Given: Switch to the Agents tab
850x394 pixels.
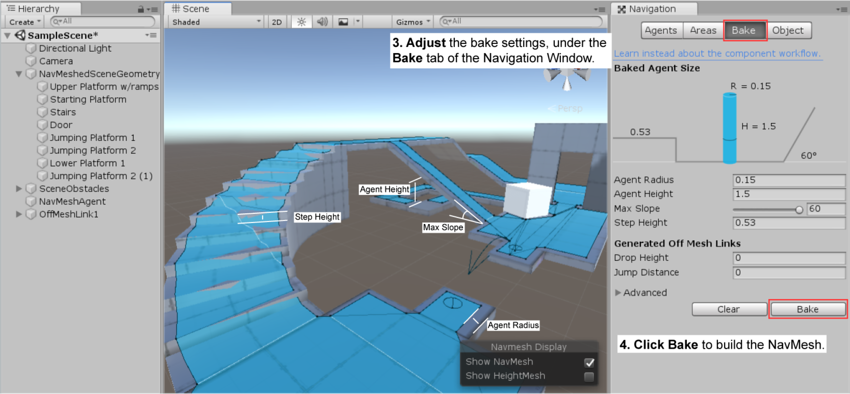Looking at the screenshot, I should 661,30.
